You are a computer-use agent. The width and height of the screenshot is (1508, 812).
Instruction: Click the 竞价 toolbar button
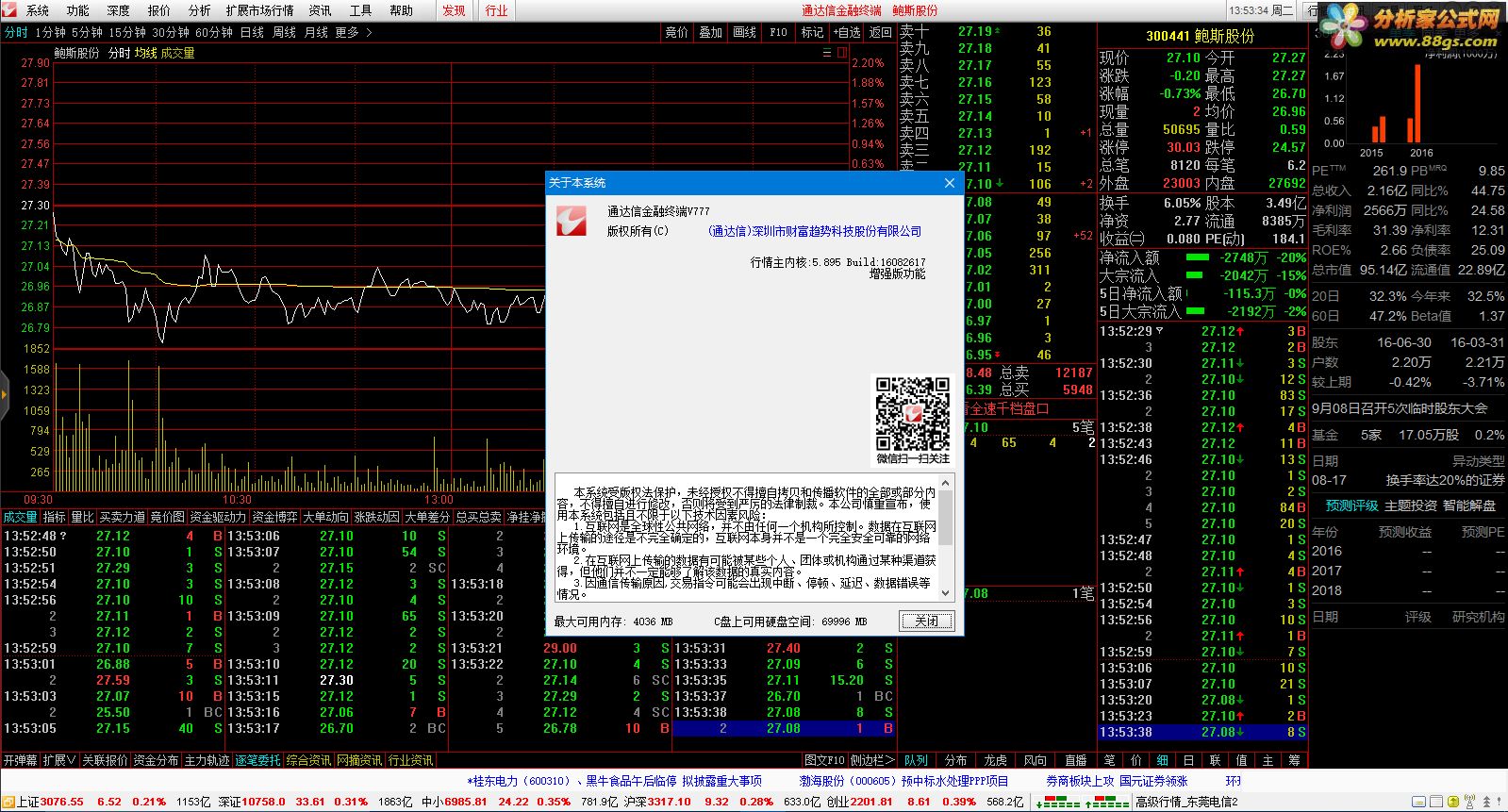pos(676,32)
